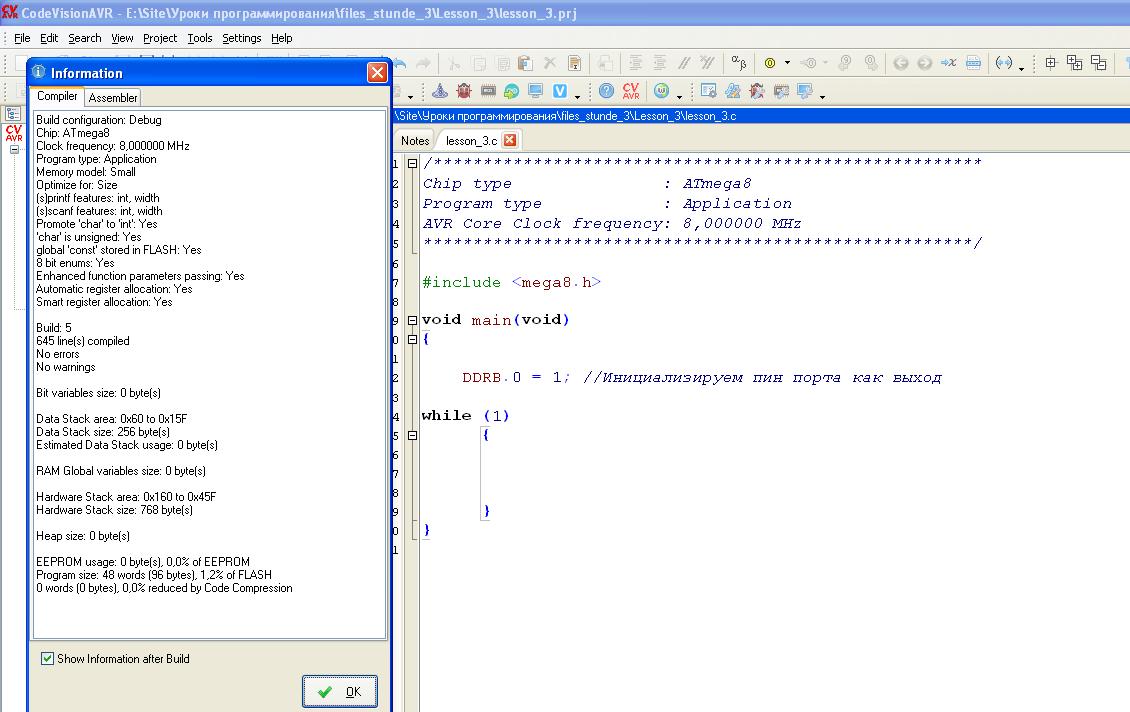Collapse the project tree node under CVAVR
Viewport: 1130px width, 712px height.
point(15,150)
